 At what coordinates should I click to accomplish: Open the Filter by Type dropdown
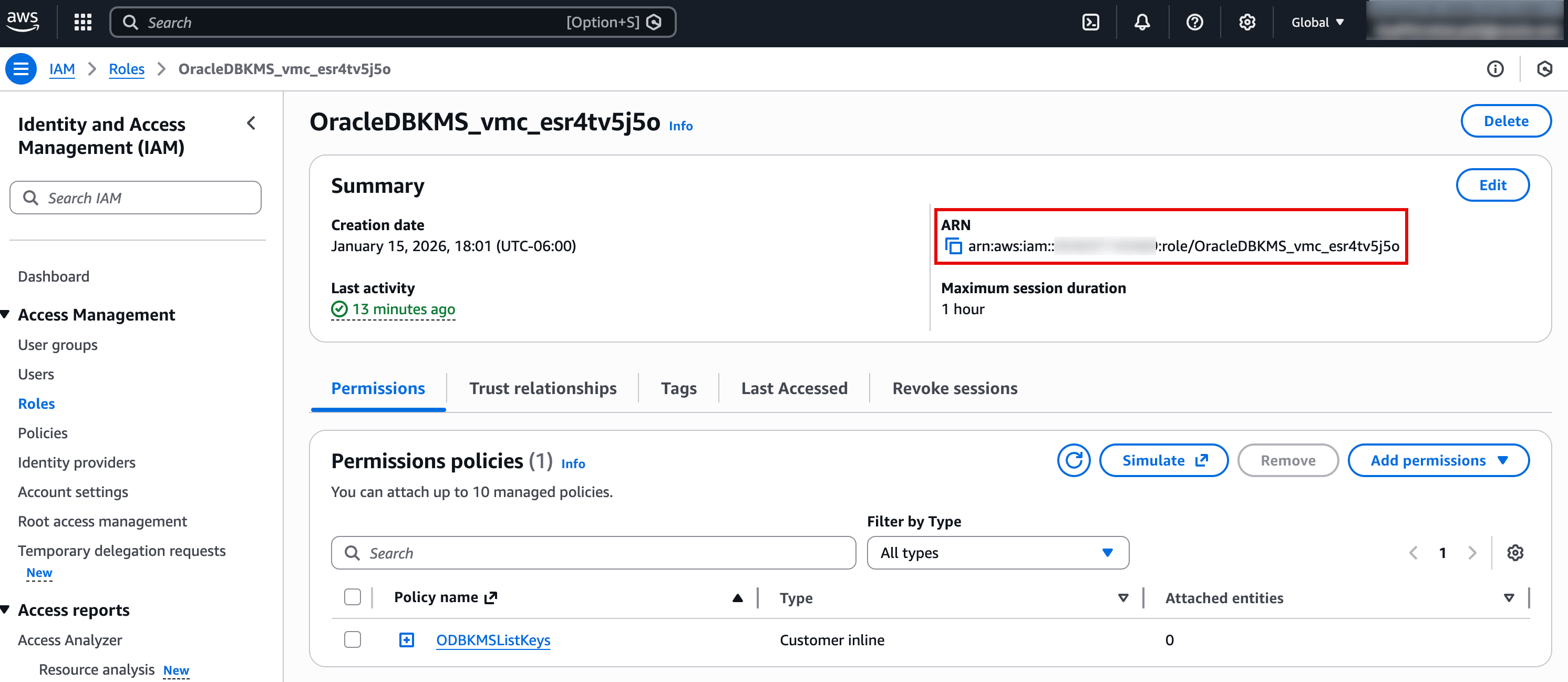click(998, 552)
